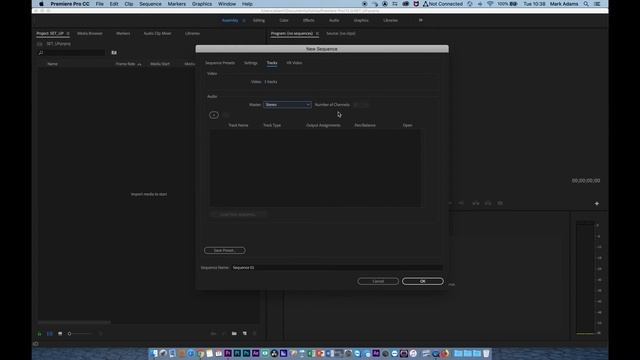Open the Sequence menu
The width and height of the screenshot is (640, 360).
[x=150, y=4]
